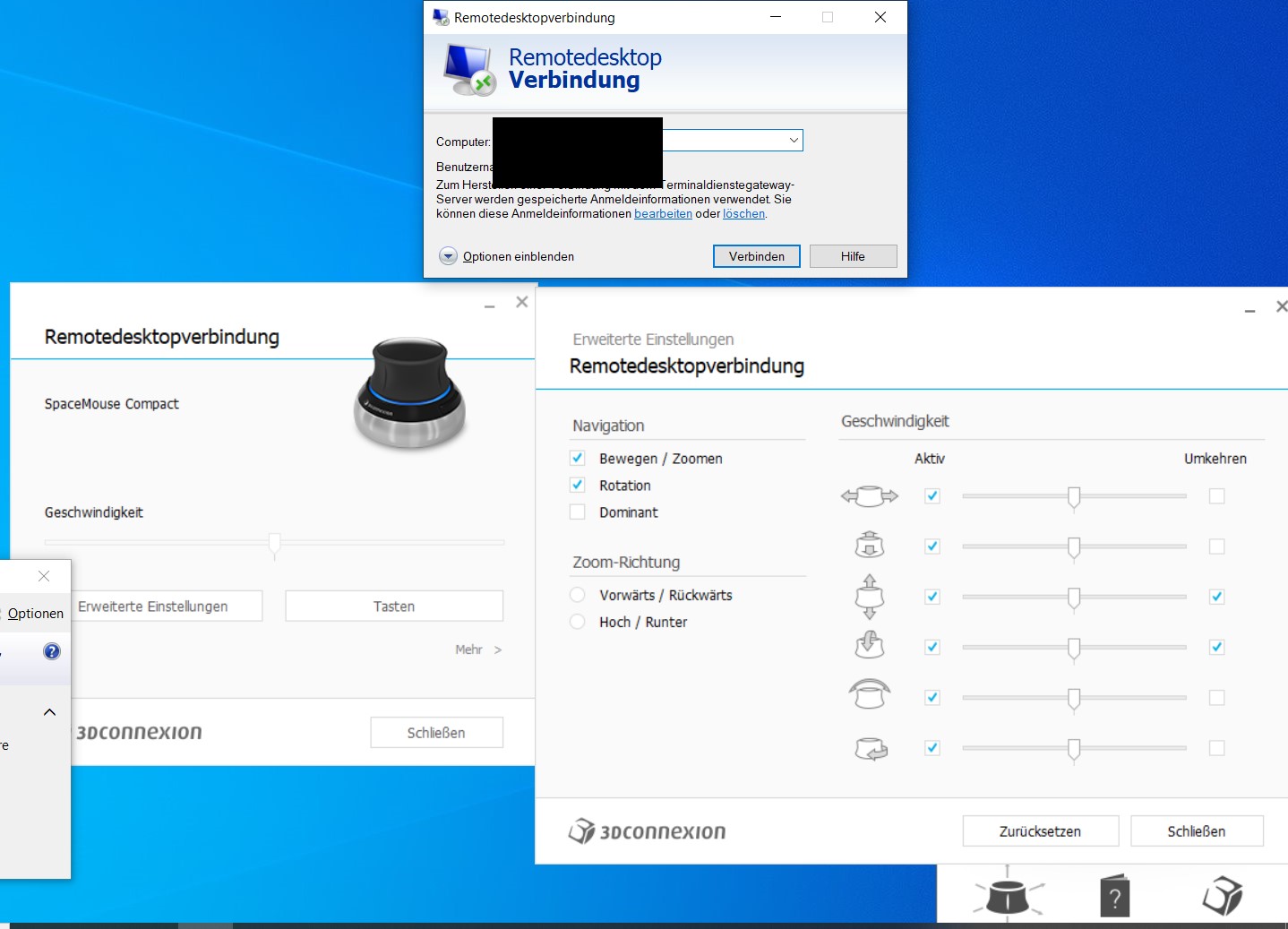The image size is (1288, 929).
Task: Toggle Aktiv checkbox for zoom axis
Action: tap(932, 546)
